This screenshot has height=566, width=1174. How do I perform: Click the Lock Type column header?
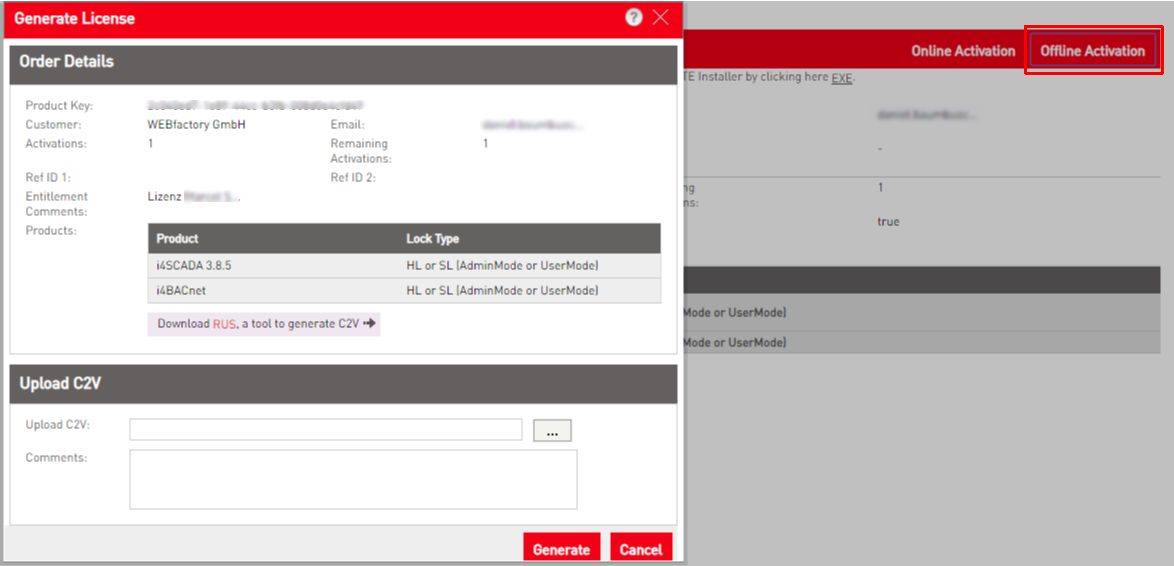point(433,239)
